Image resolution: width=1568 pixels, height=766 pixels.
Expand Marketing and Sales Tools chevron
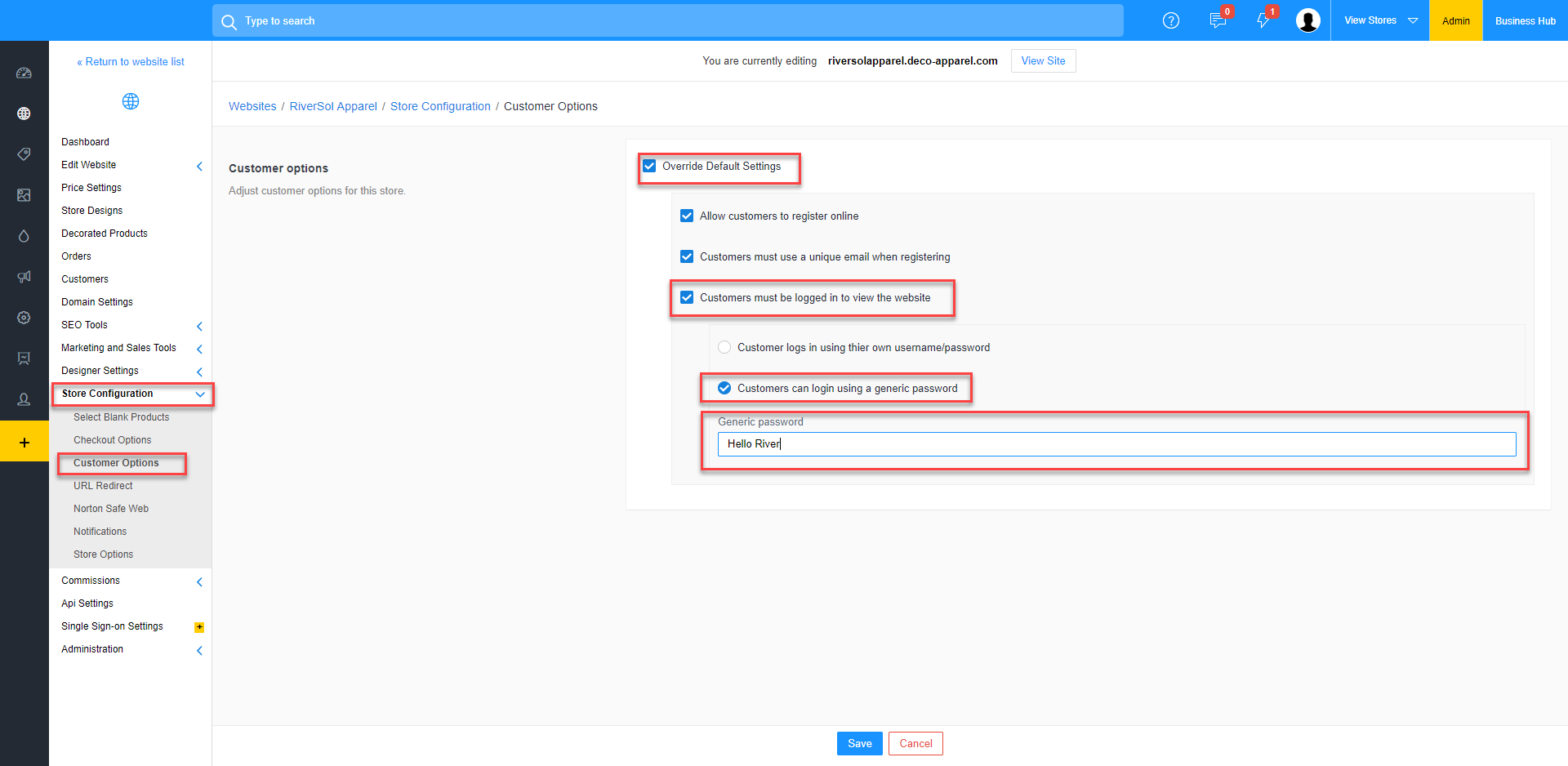199,349
